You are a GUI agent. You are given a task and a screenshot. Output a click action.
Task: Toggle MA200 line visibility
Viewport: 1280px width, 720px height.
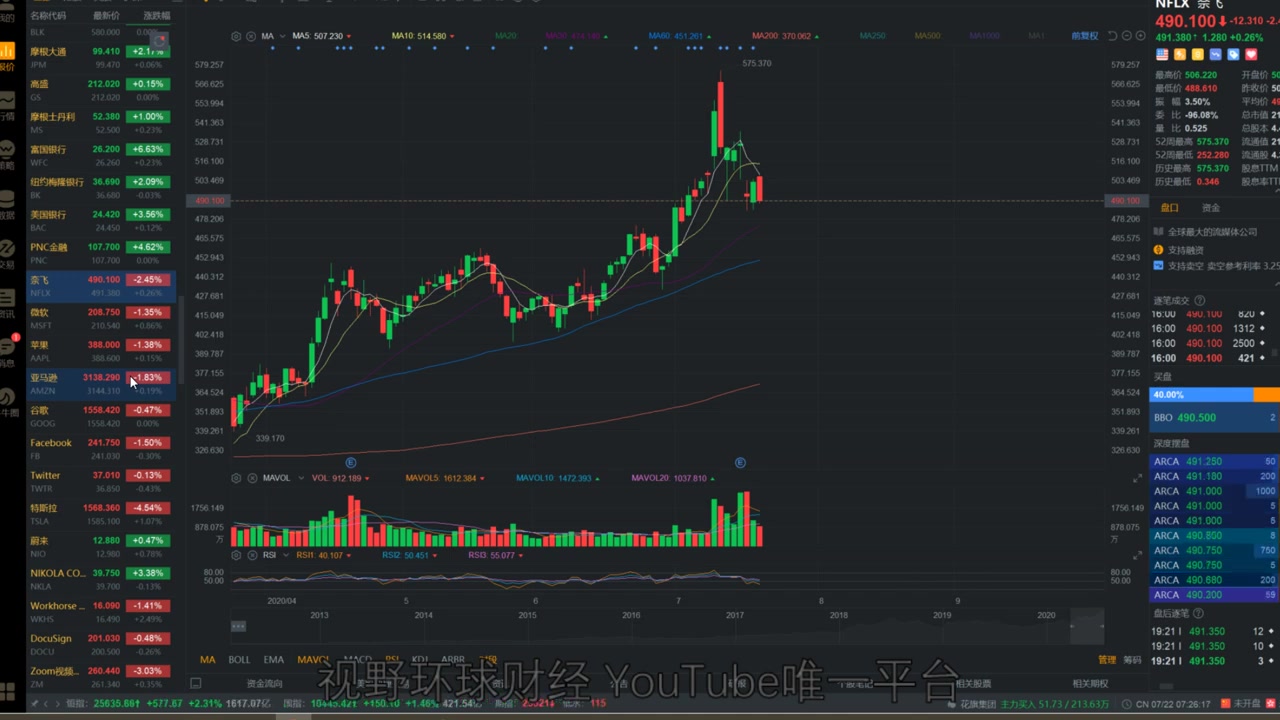point(784,36)
